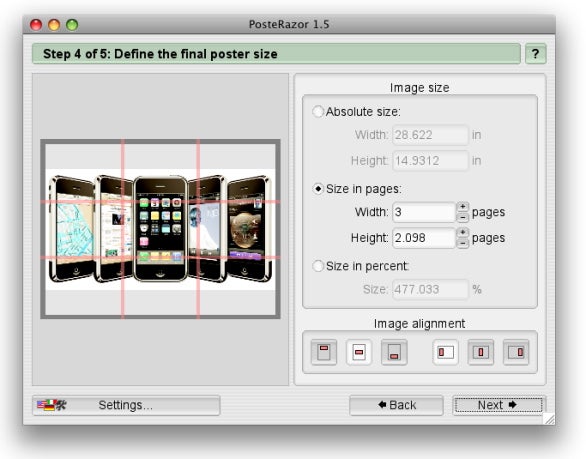
Task: Align image to top
Action: click(x=324, y=352)
